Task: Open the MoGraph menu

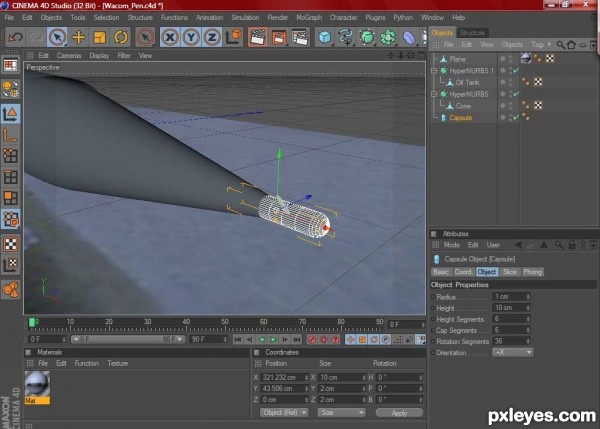Action: tap(309, 18)
